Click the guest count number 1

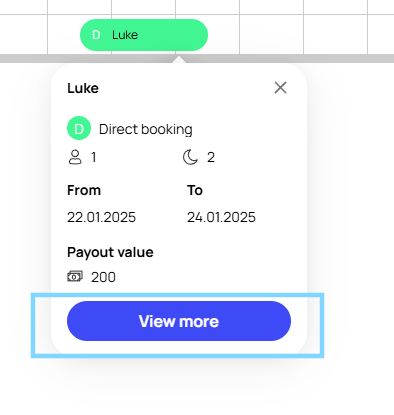[x=94, y=157]
